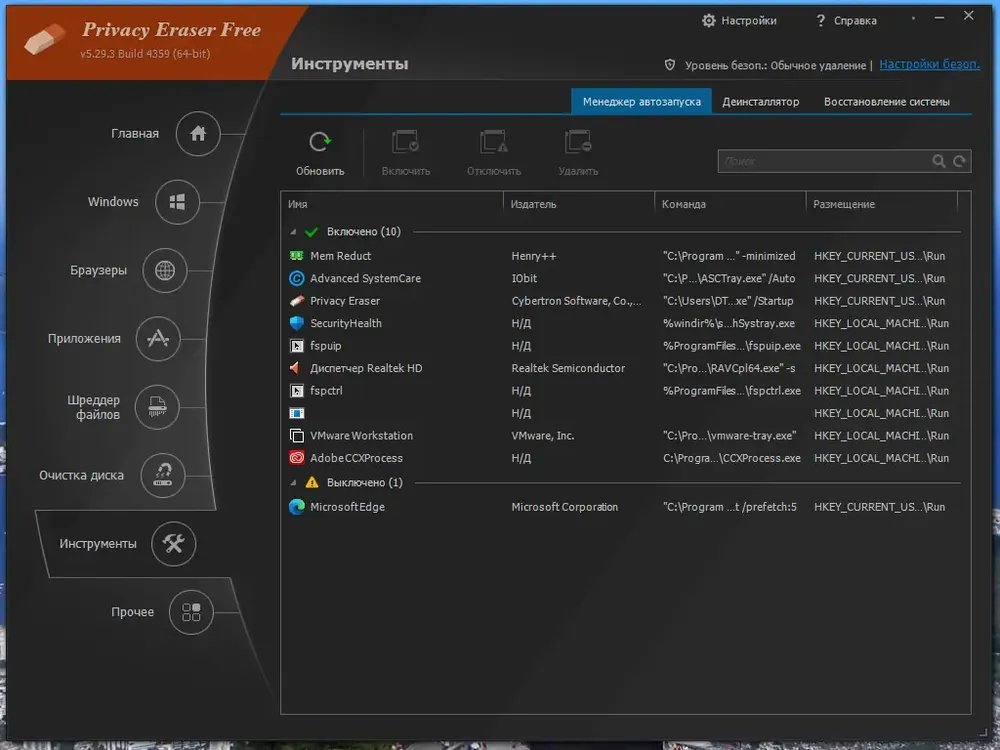The image size is (1000, 750).
Task: Select the VMware Workstation row name
Action: coord(361,436)
